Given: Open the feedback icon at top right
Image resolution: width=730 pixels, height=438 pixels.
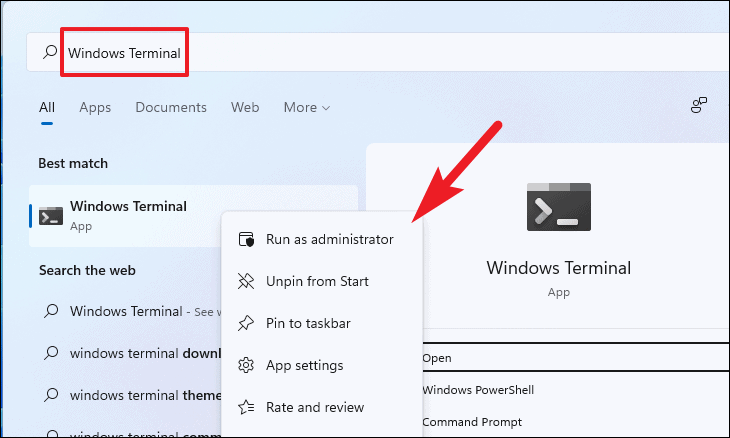Looking at the screenshot, I should pos(698,105).
